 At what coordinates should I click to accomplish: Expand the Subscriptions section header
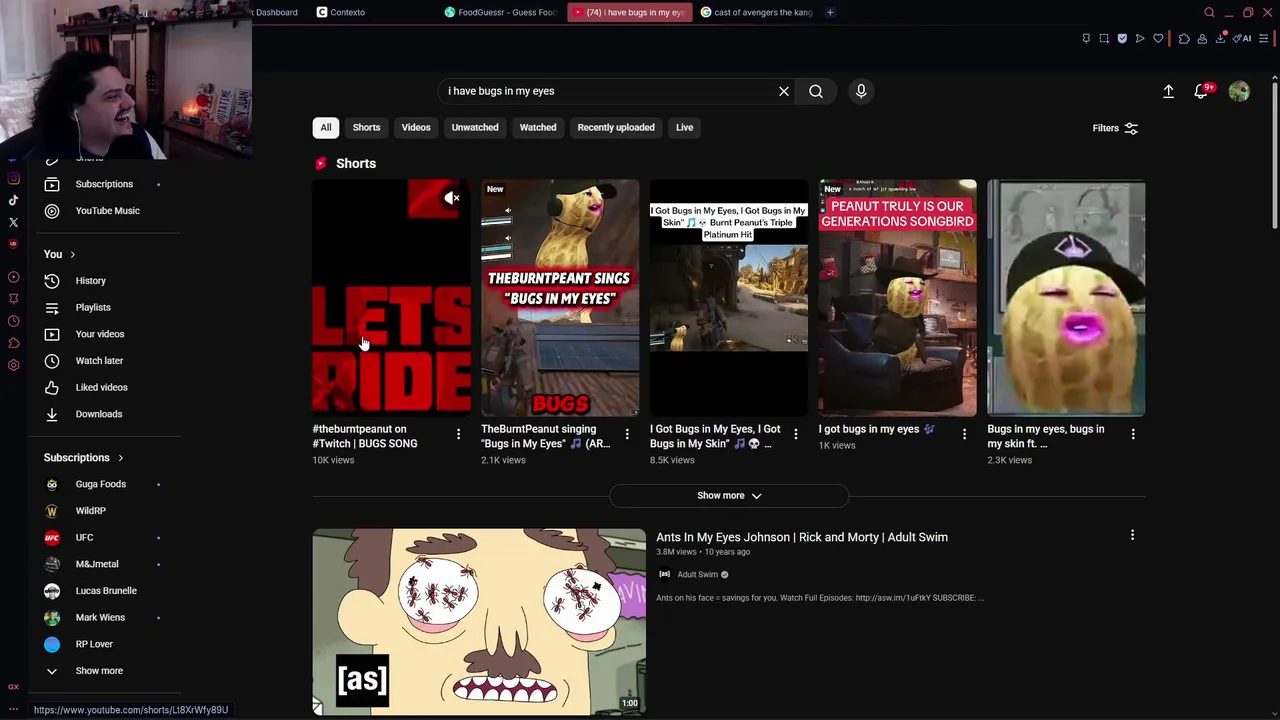[x=84, y=458]
